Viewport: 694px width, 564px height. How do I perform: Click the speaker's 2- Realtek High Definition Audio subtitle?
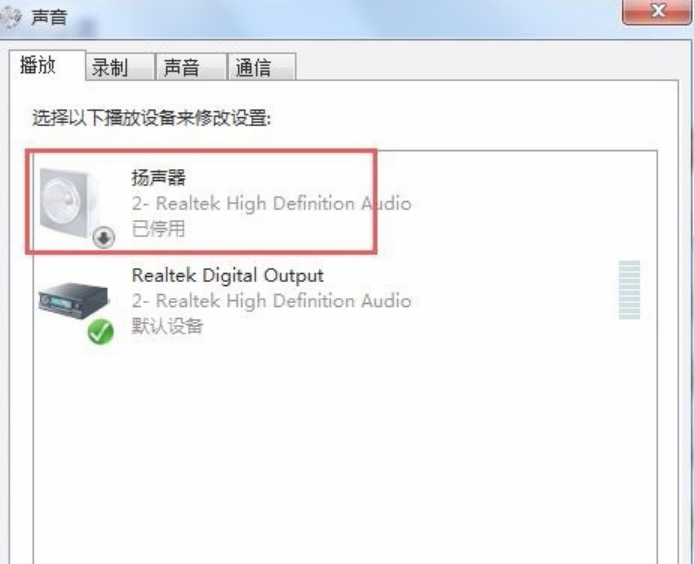(272, 204)
